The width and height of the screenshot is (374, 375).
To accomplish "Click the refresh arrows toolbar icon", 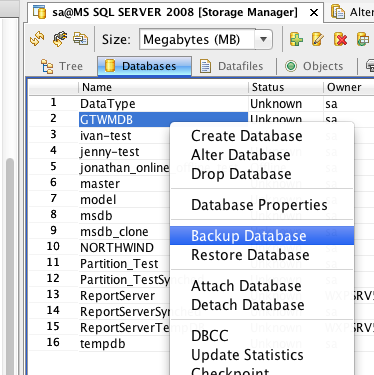I will tap(37, 39).
